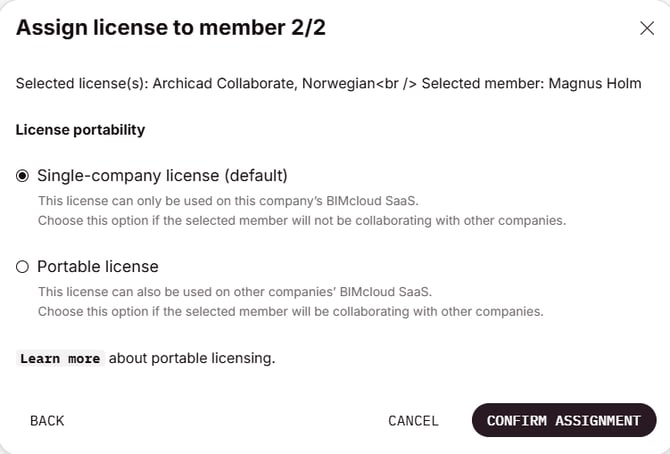Click the 'about portable licensing' text
670x454 pixels.
191,358
